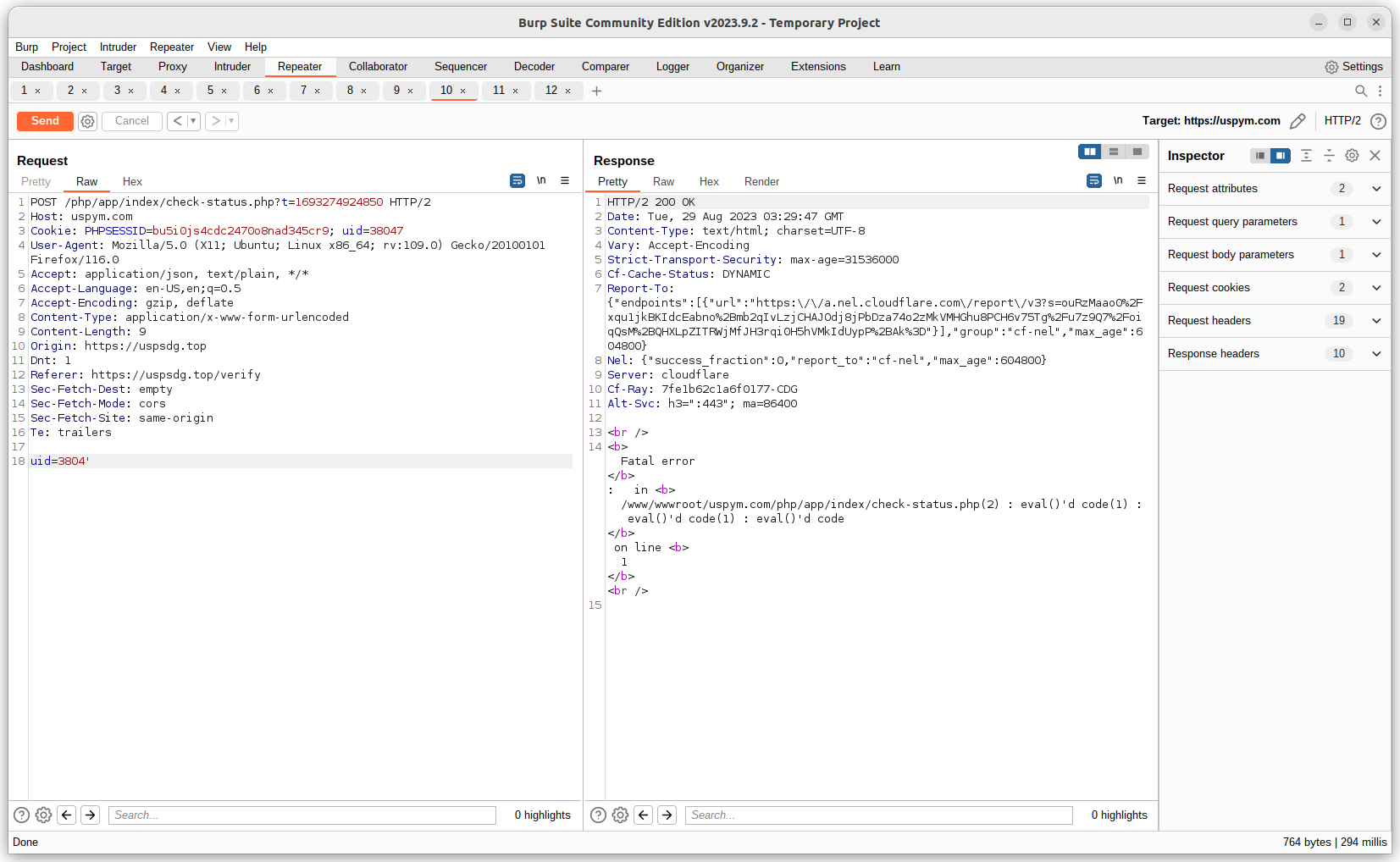This screenshot has width=1400, height=862.
Task: Switch Inspector to left docked layout
Action: point(1260,156)
